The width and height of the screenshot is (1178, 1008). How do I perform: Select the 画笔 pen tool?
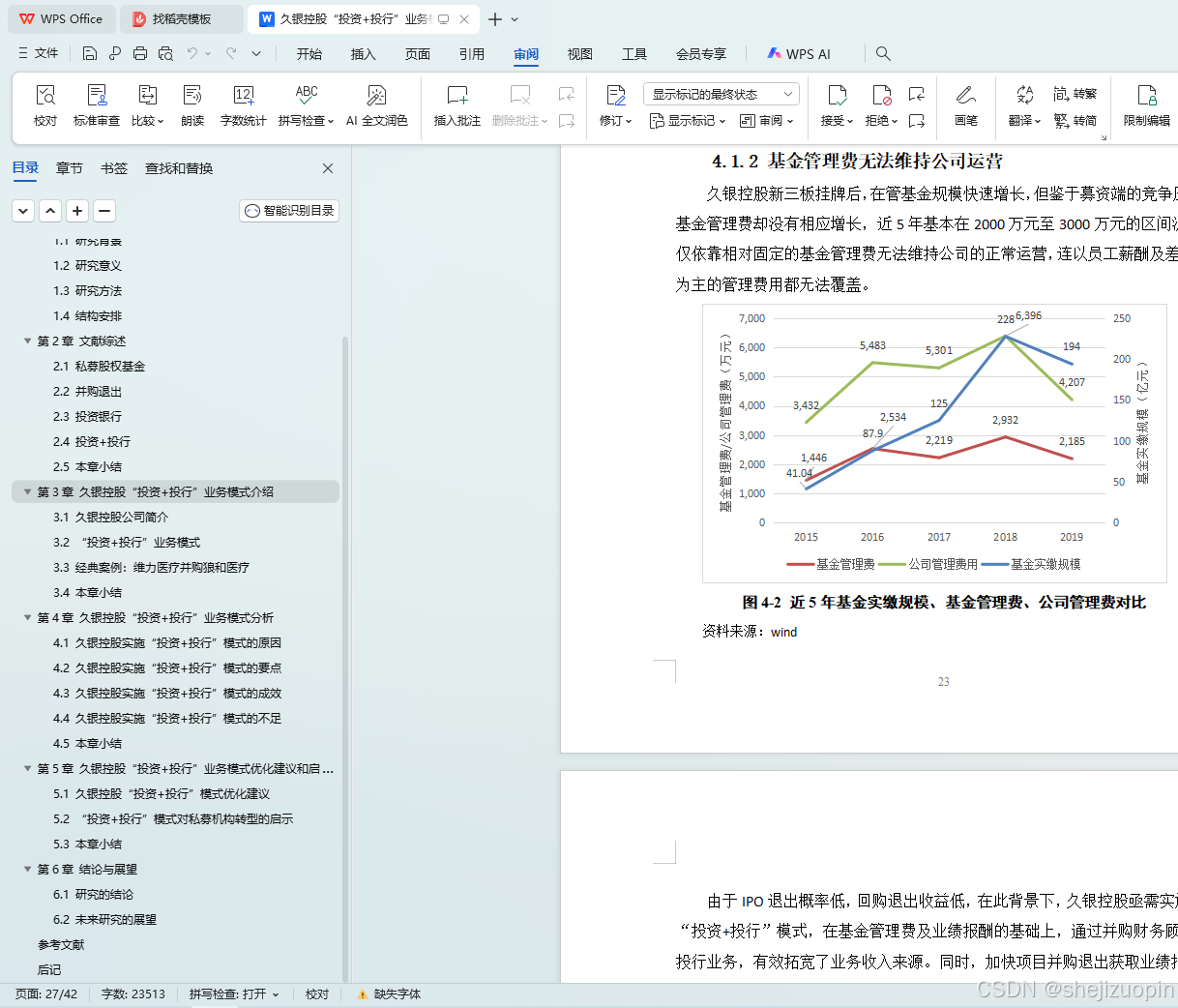point(966,105)
